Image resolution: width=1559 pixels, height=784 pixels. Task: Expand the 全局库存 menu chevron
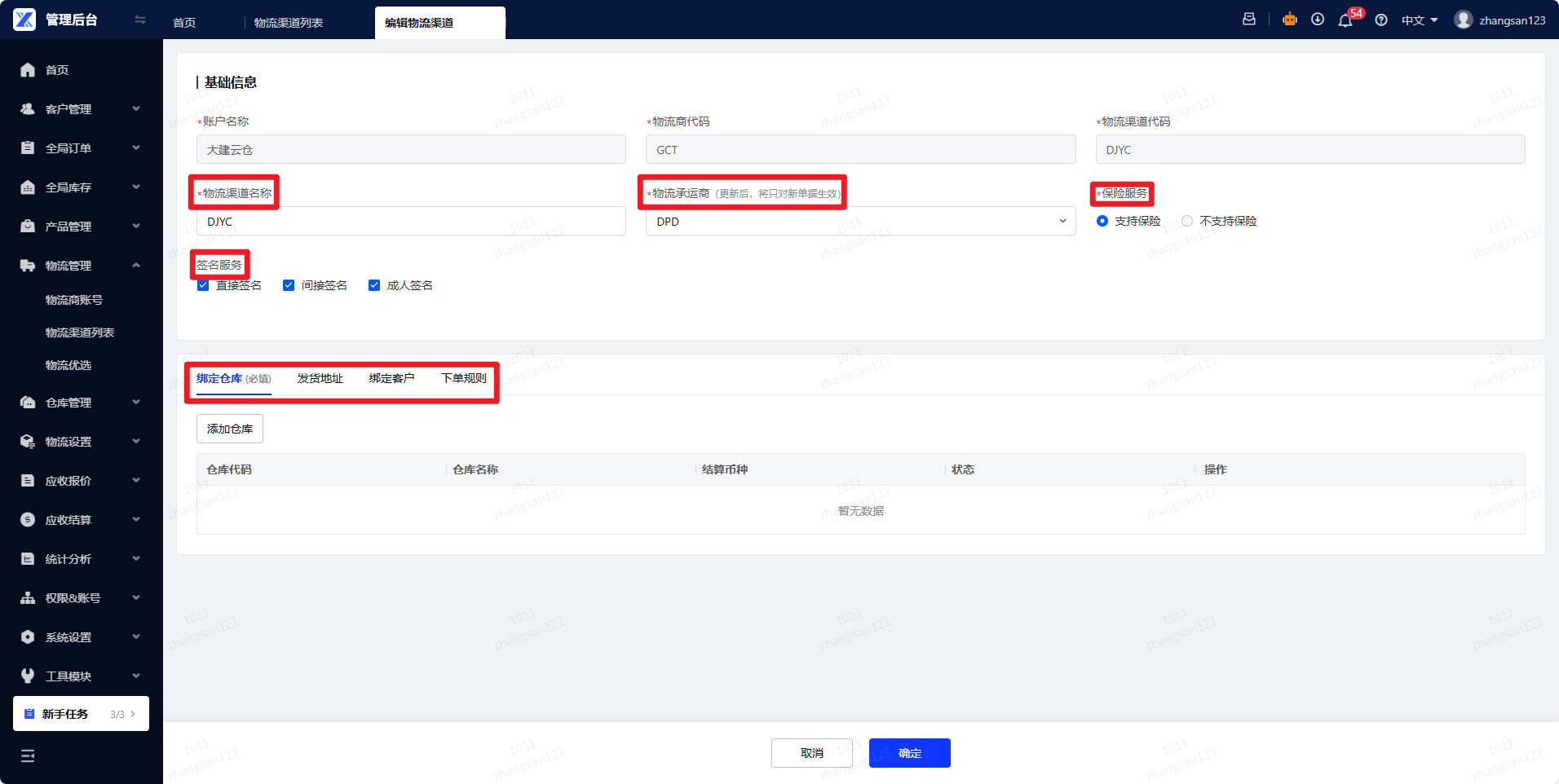tap(136, 187)
